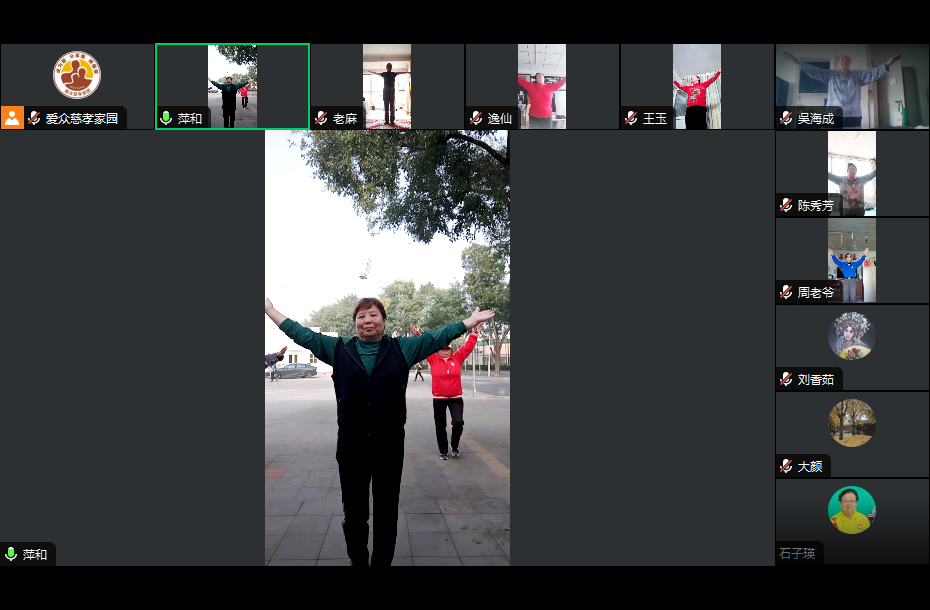Image resolution: width=930 pixels, height=610 pixels.
Task: Select the 爱众慈孝家园 logo tile
Action: (x=77, y=75)
